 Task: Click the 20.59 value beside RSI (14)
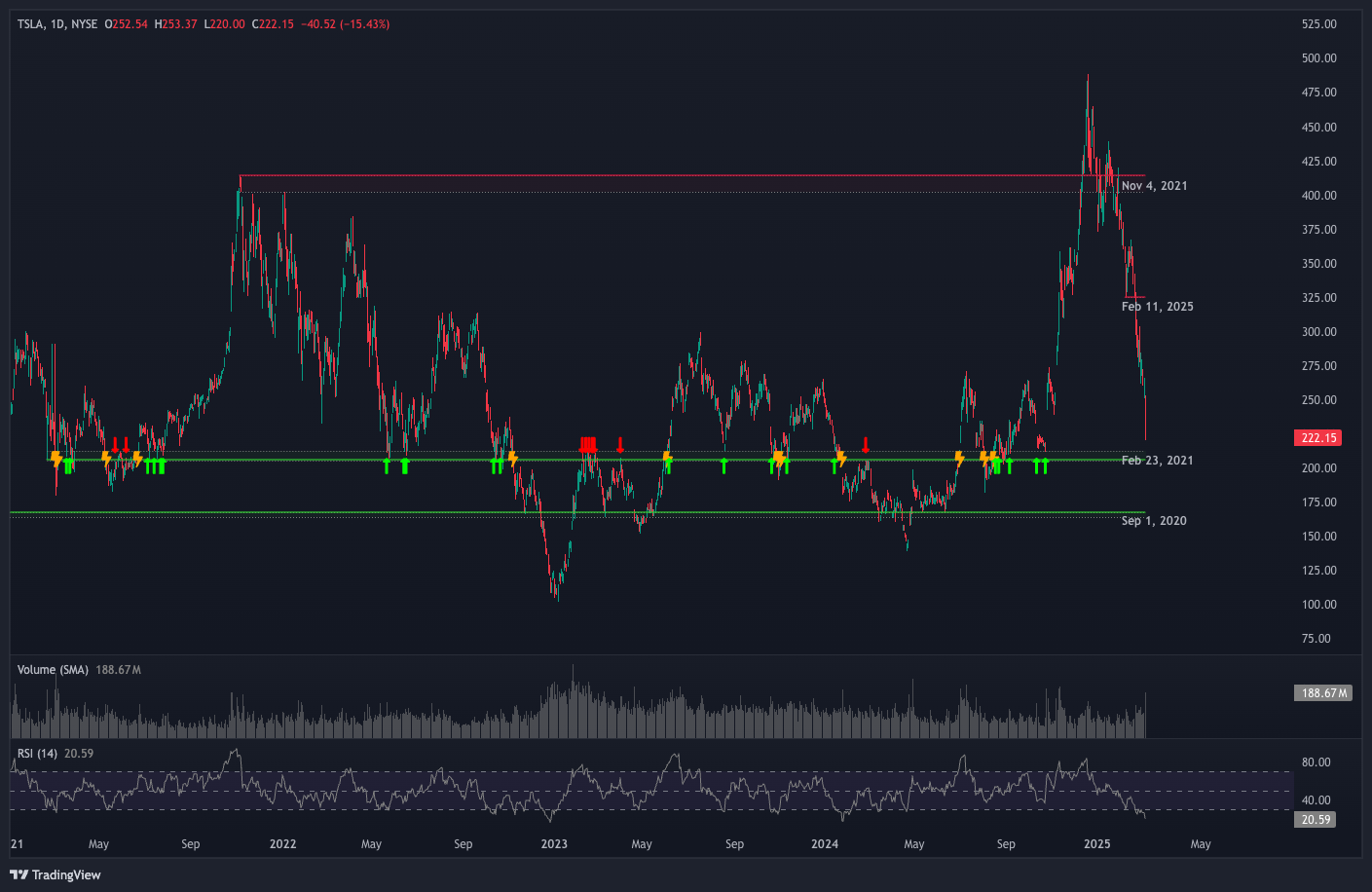79,754
